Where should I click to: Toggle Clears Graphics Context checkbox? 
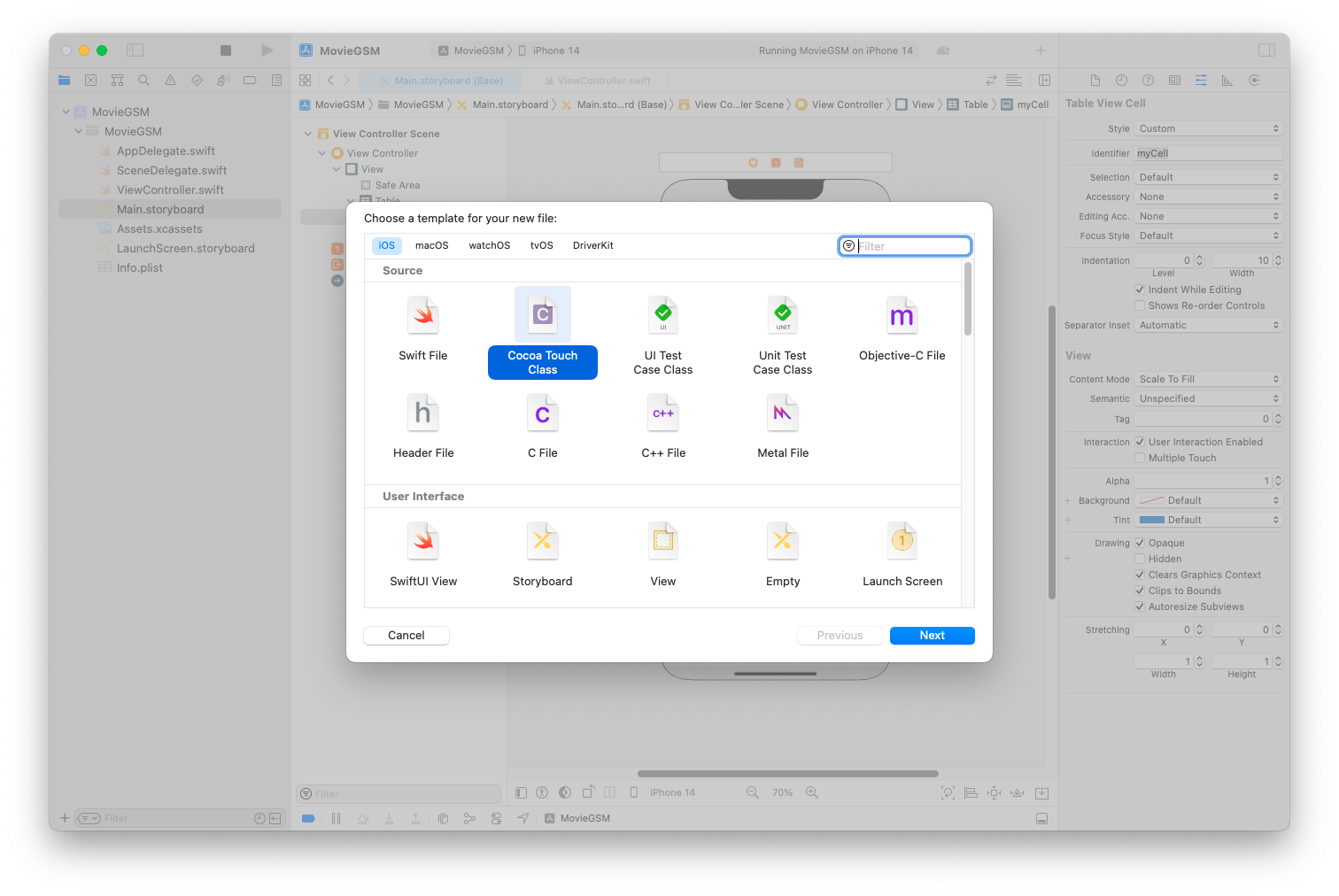[x=1140, y=575]
